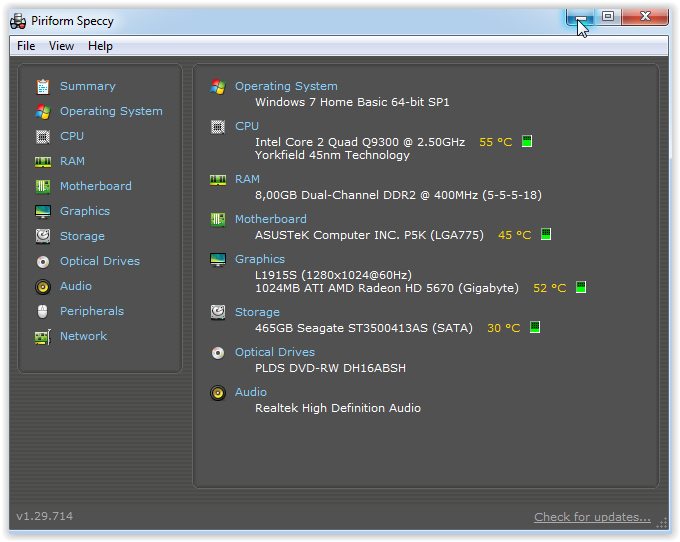This screenshot has width=680, height=542.
Task: Click "ASUSTeK Computer INC. P5K (LGA775)" text
Action: click(x=369, y=235)
